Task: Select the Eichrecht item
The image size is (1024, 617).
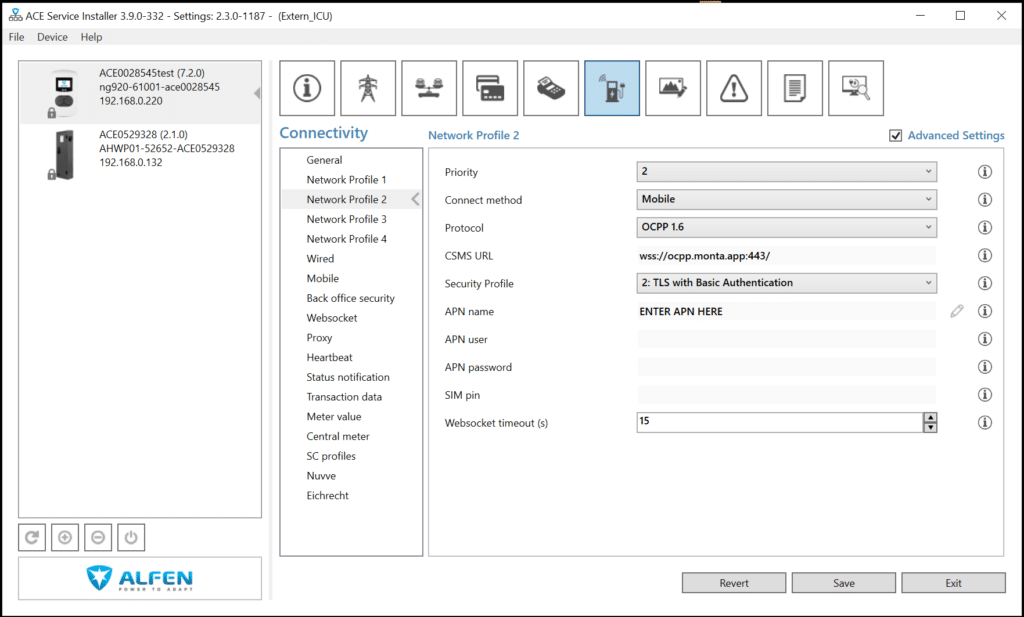Action: coord(327,496)
